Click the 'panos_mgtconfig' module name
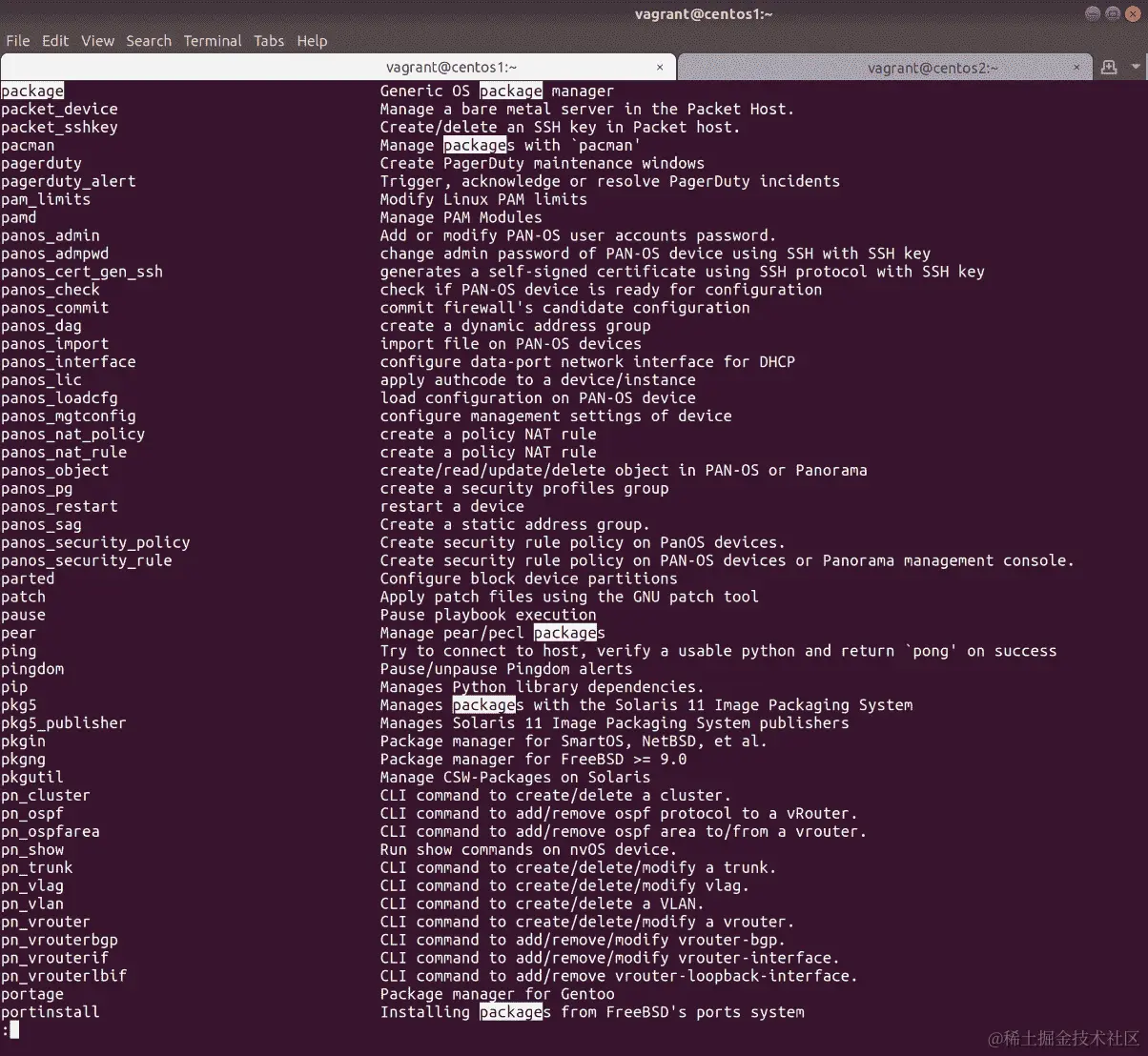The width and height of the screenshot is (1148, 1056). 69,416
